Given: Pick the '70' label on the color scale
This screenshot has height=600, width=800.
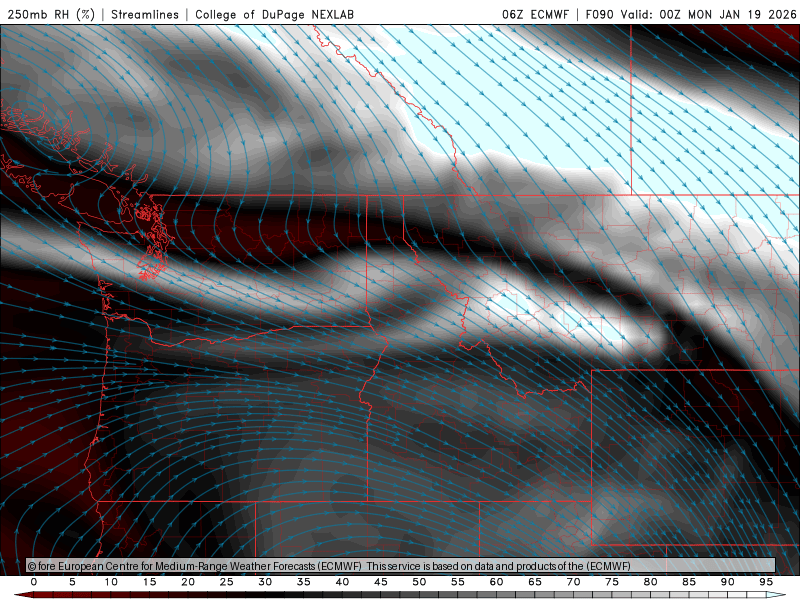Looking at the screenshot, I should [573, 582].
